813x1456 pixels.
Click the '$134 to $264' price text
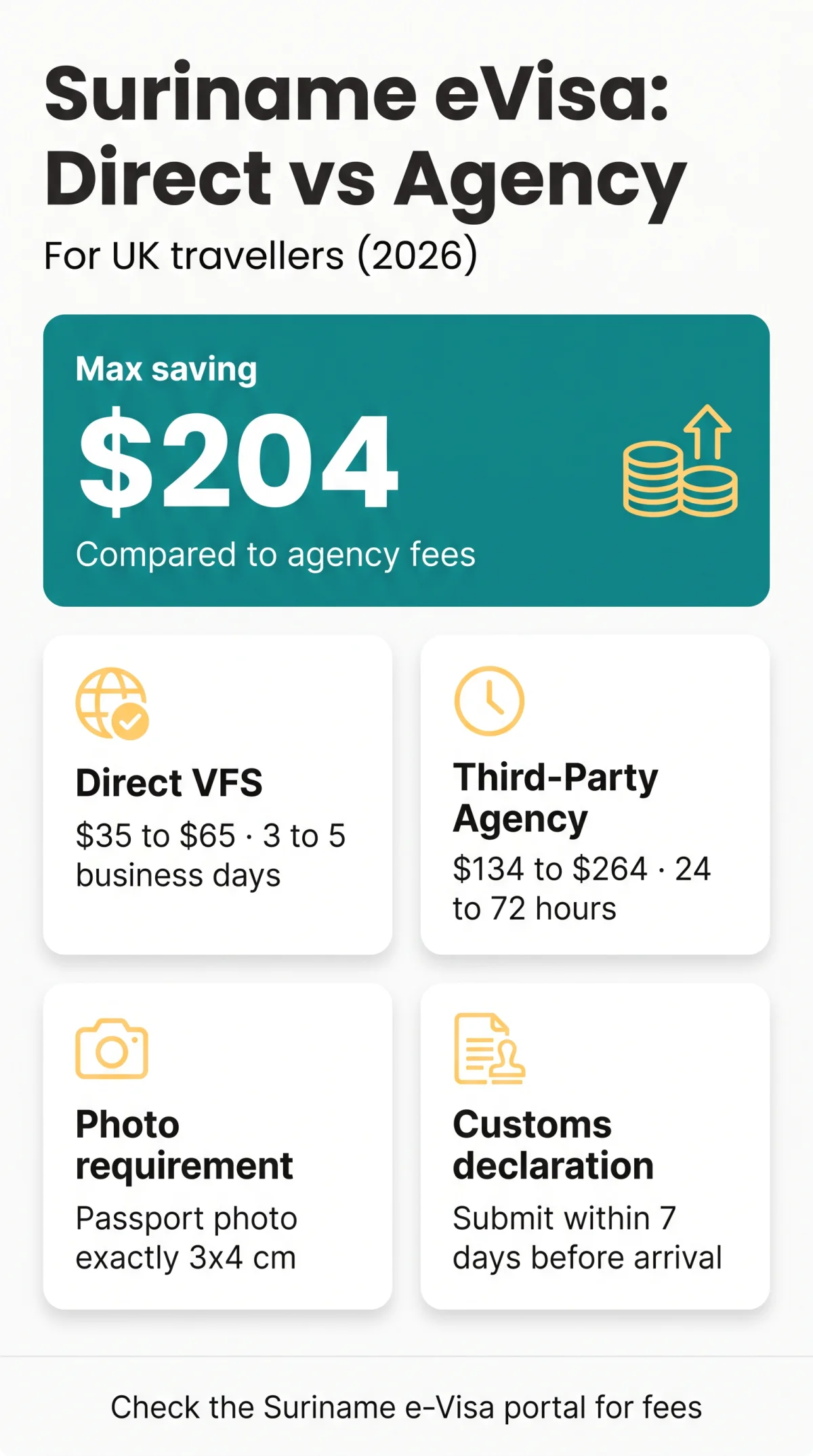click(550, 869)
